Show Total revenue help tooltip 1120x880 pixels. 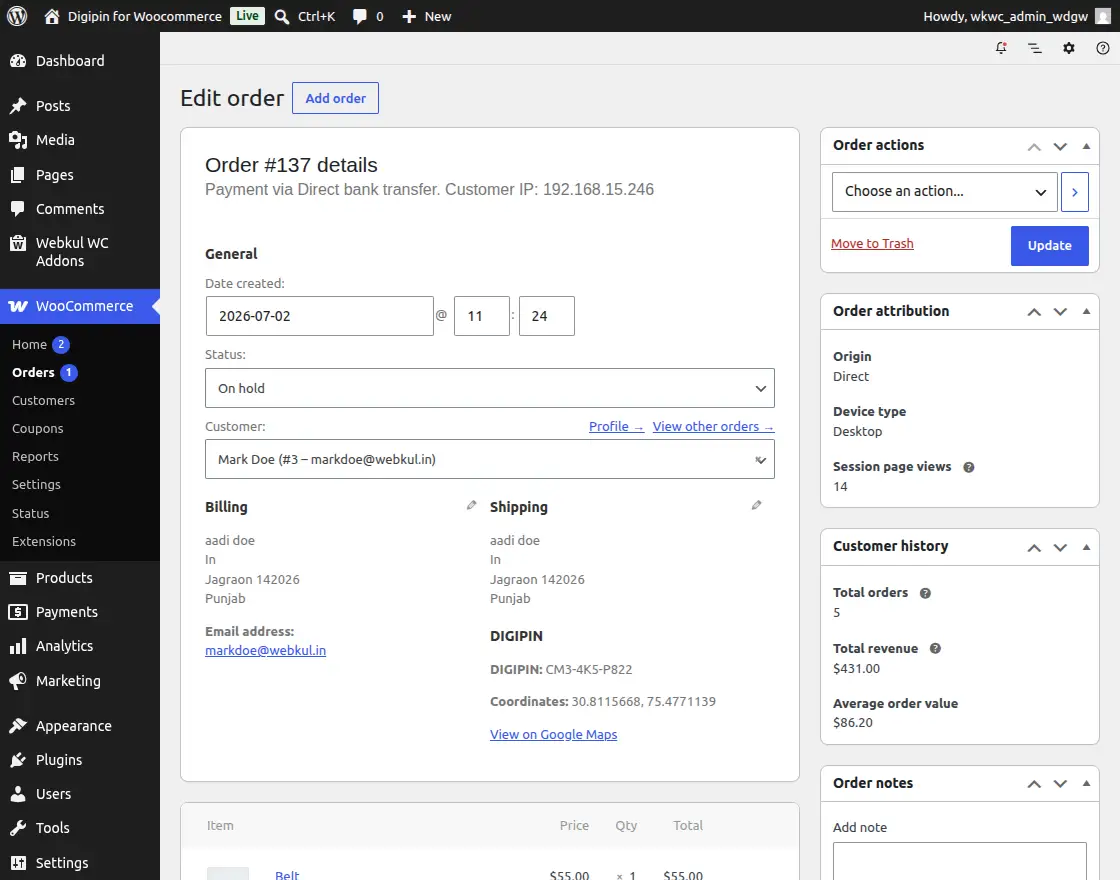click(935, 649)
